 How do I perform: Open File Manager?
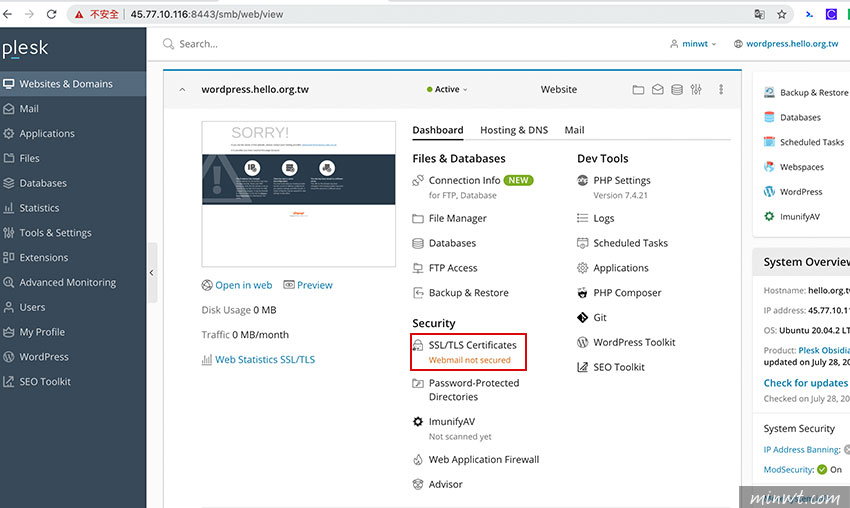coord(458,218)
